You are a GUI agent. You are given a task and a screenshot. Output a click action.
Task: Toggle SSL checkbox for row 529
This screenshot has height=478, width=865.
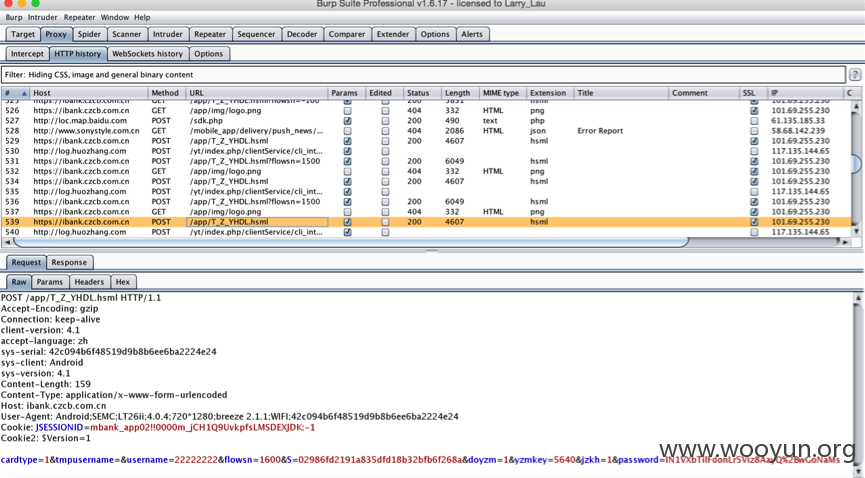point(754,141)
